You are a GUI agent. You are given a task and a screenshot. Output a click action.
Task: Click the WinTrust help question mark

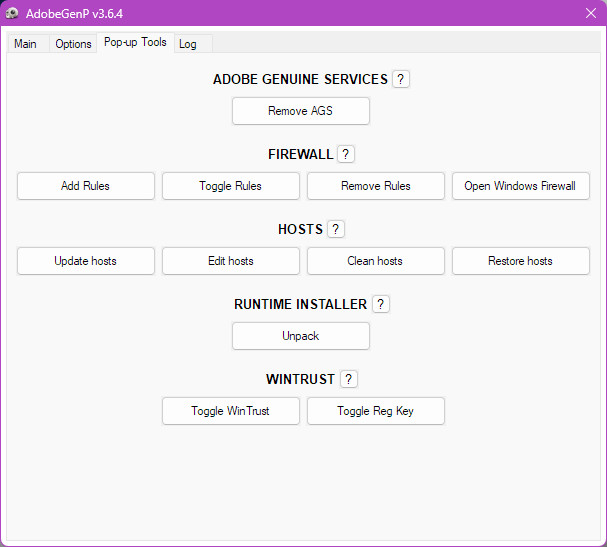coord(349,379)
